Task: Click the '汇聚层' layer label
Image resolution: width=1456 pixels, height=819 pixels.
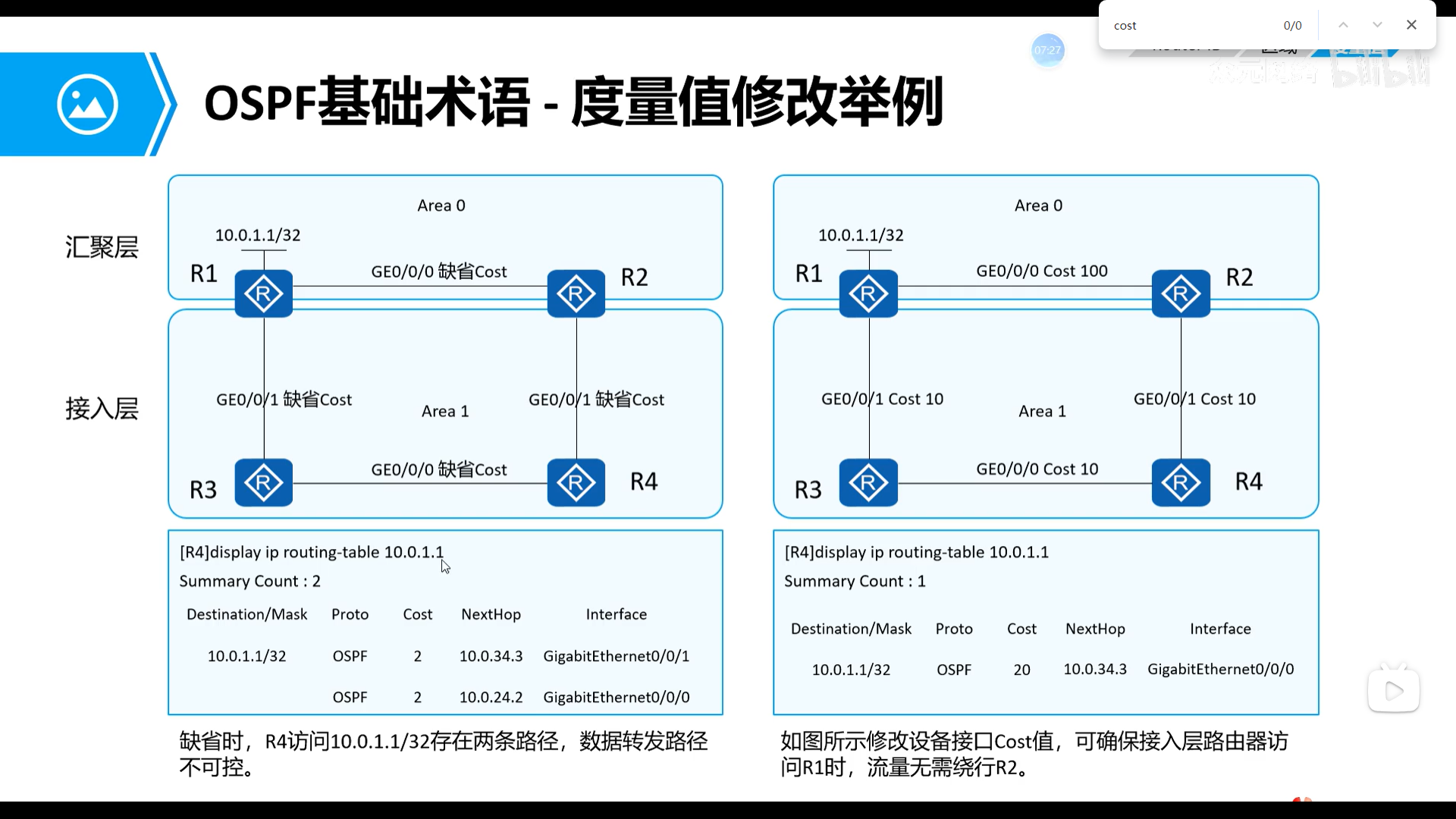Action: 102,247
